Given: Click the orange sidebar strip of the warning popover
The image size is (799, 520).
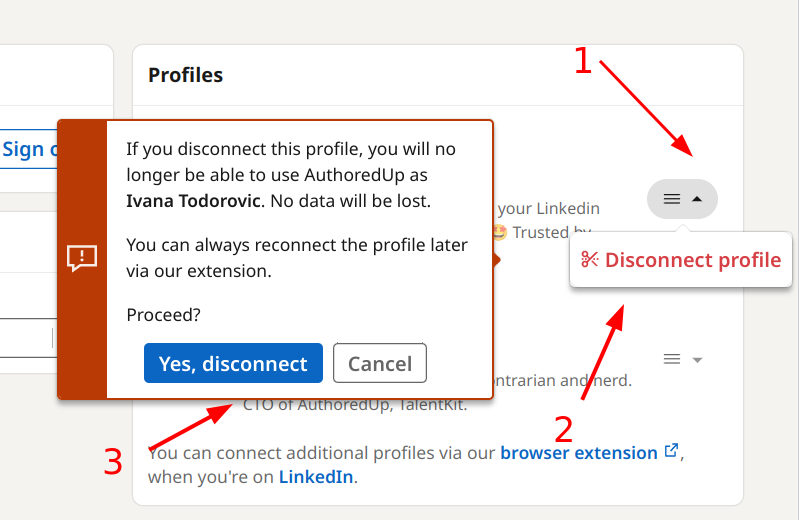Looking at the screenshot, I should point(82,259).
